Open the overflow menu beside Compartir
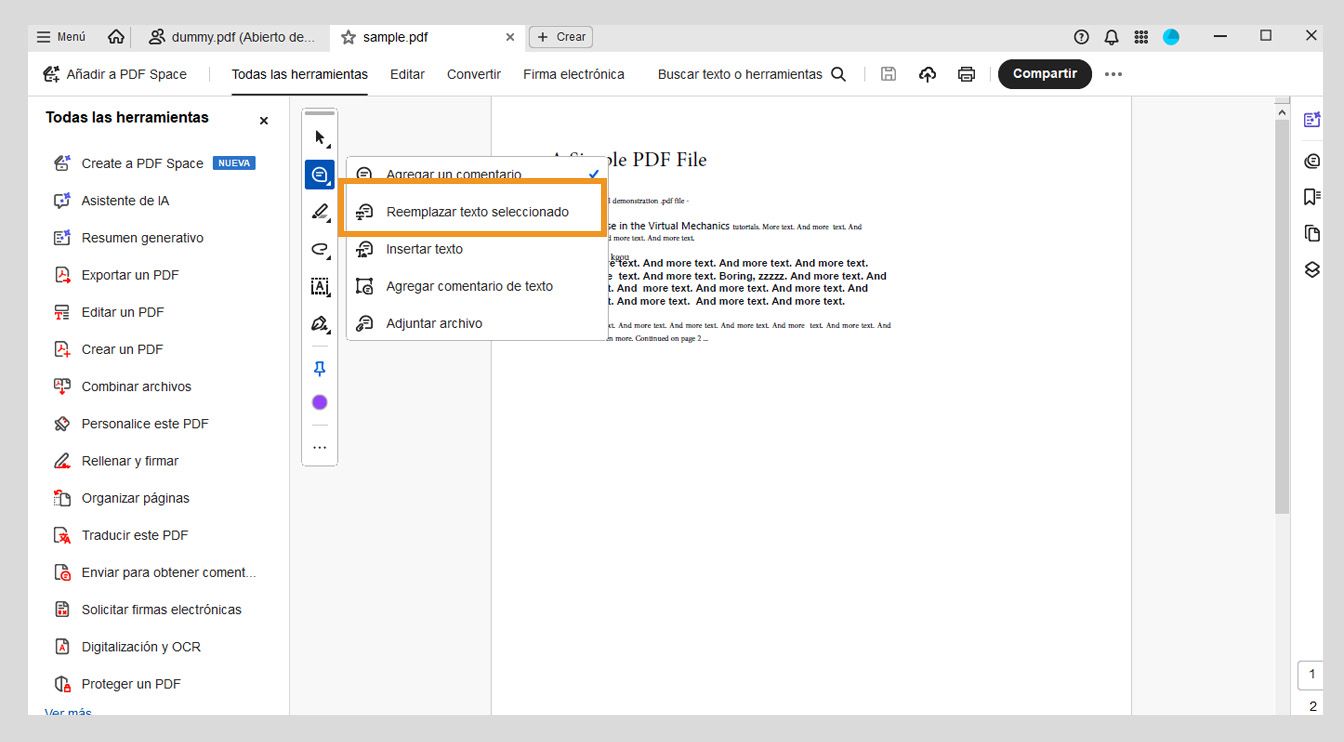The image size is (1344, 742). (x=1113, y=73)
